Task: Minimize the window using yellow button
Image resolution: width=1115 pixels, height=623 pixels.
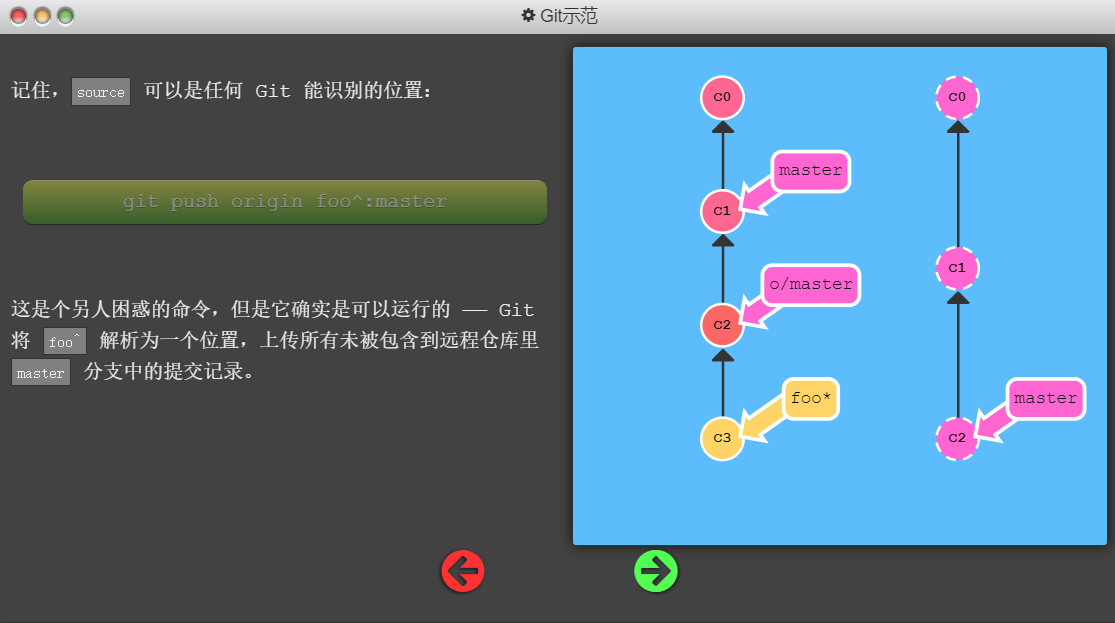Action: [42, 16]
